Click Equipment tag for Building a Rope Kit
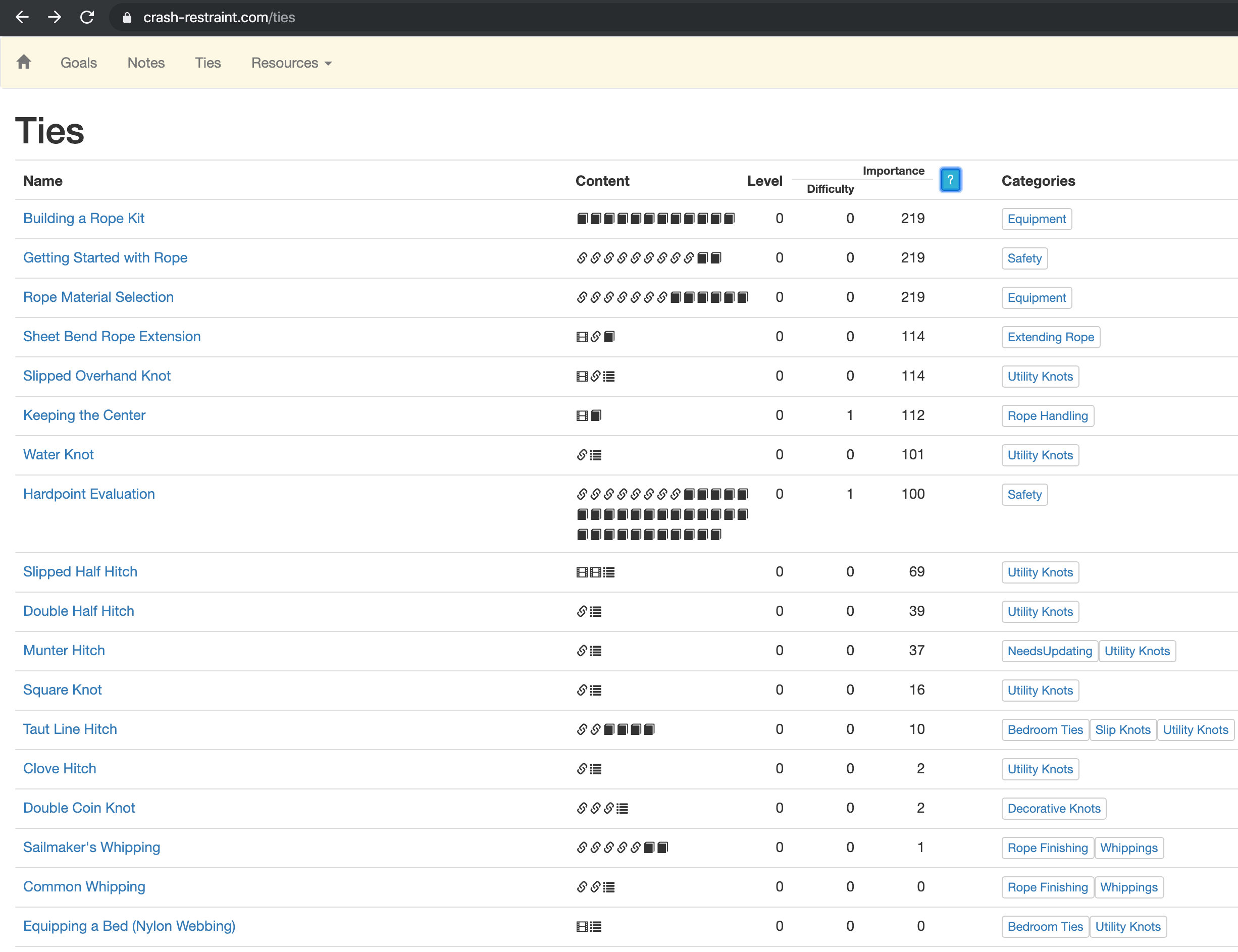This screenshot has width=1238, height=952. 1037,219
